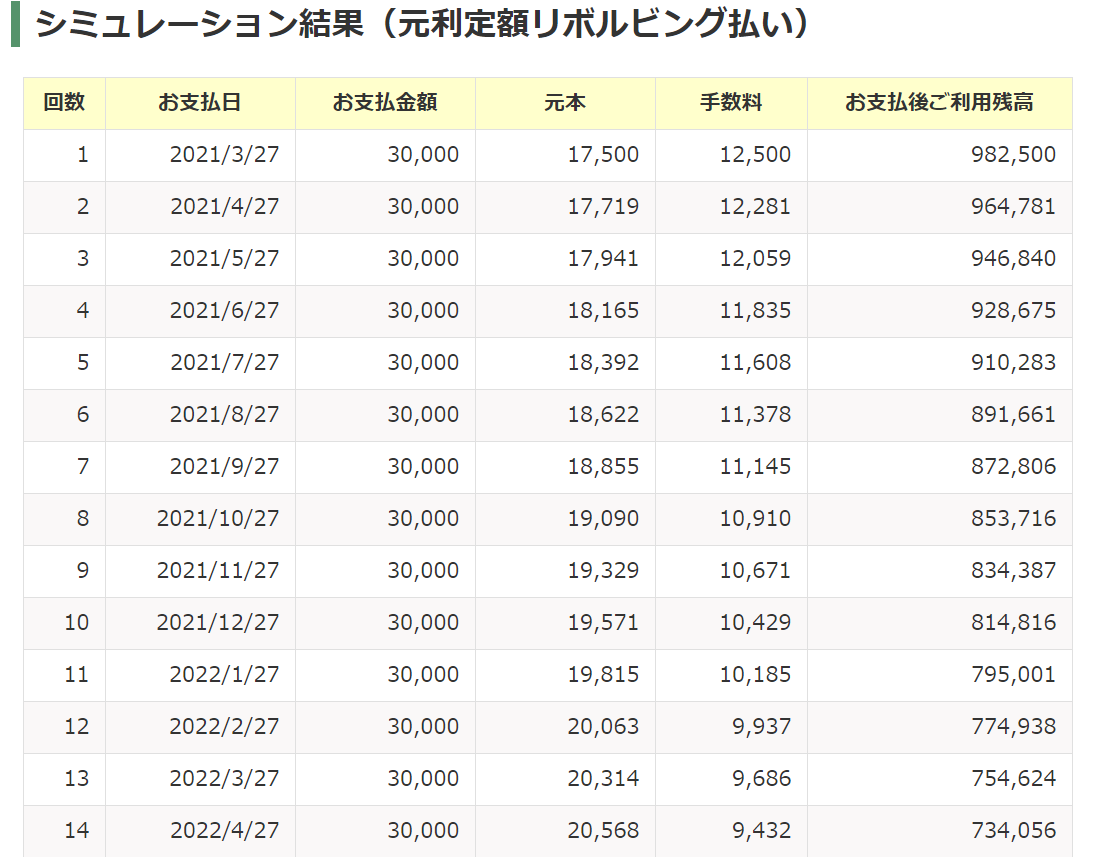Click principal value 17,941
This screenshot has width=1105, height=857.
[x=604, y=259]
